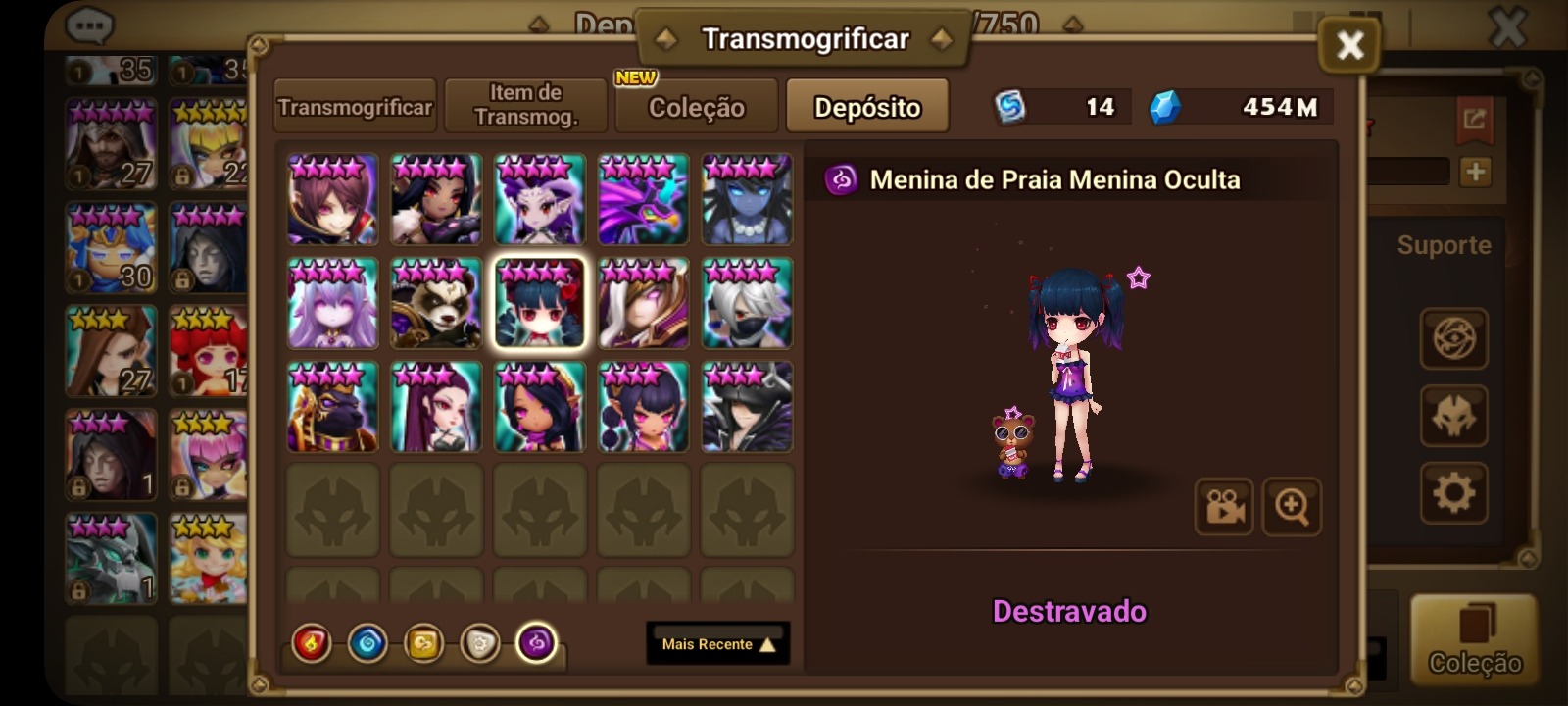Toggle the wind element filter icon
The image size is (1568, 706).
[423, 644]
